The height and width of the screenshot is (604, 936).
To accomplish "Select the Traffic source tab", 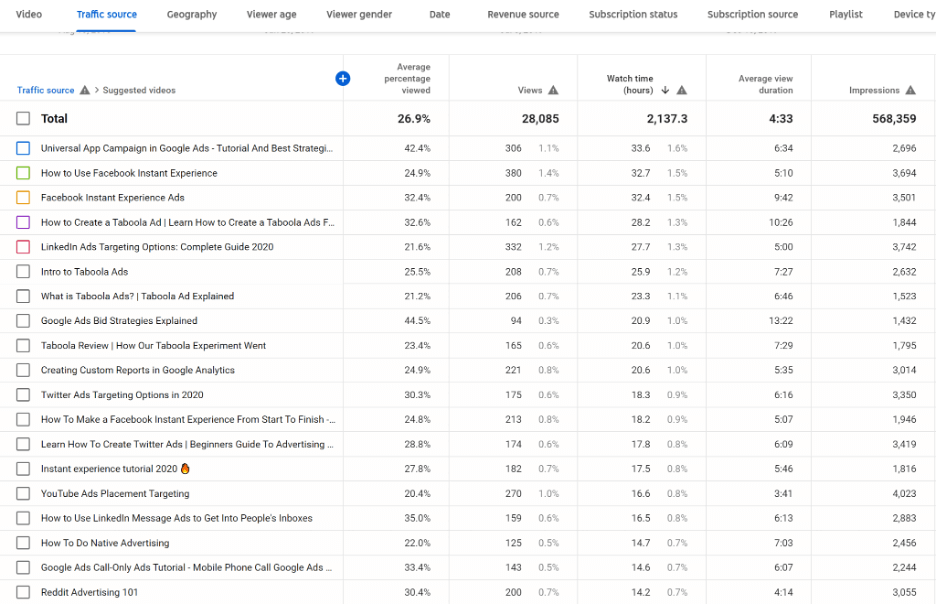I will (x=107, y=14).
